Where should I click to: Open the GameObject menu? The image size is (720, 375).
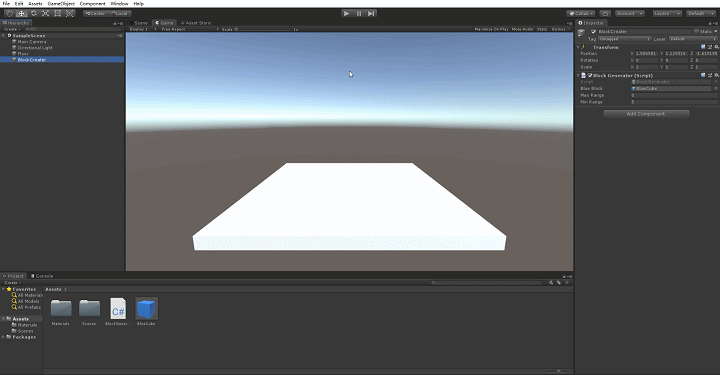[61, 3]
